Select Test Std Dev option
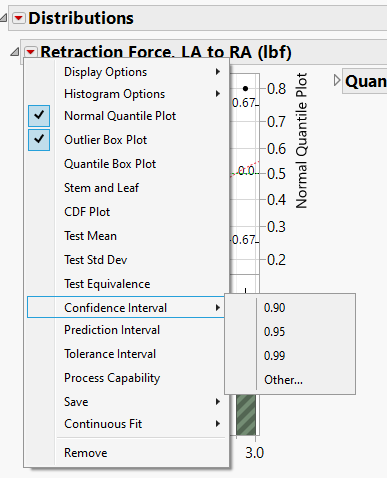This screenshot has width=387, height=478. tap(128, 260)
